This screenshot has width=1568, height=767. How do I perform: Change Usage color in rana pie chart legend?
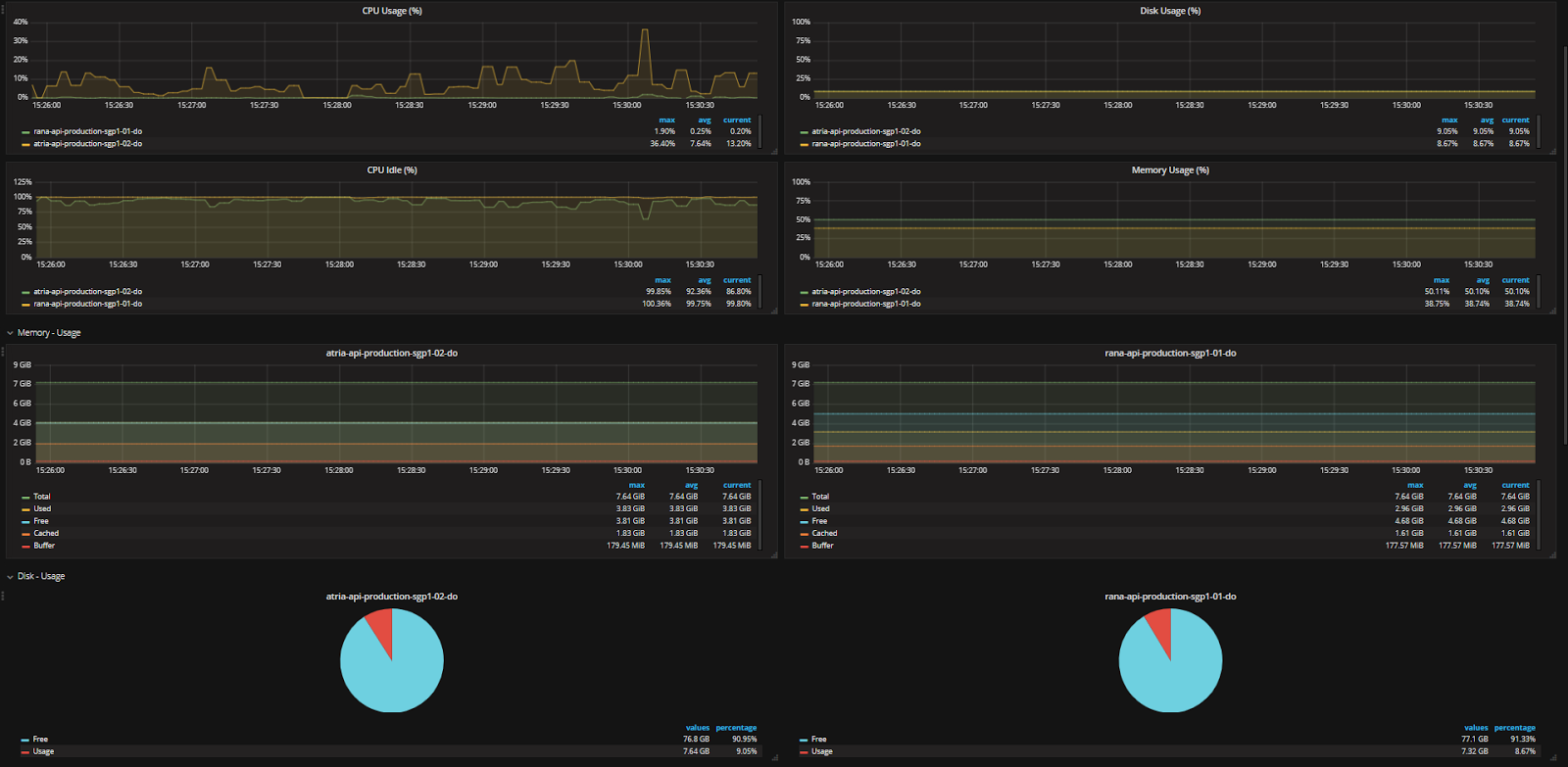pos(804,752)
